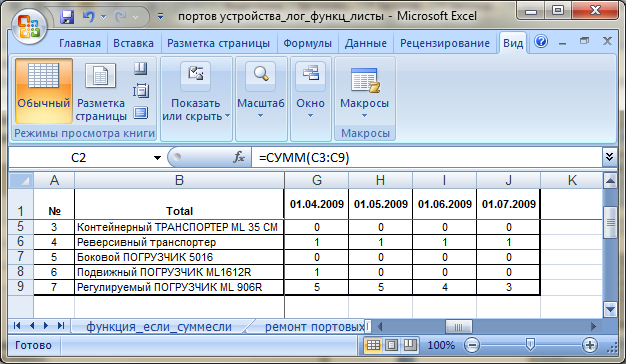Click the horizontal scrollbar thumb
Viewport: 626px width, 364px height.
[458, 327]
